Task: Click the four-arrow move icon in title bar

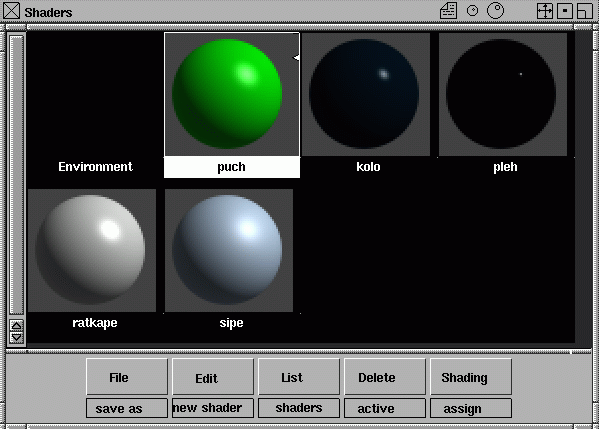Action: click(545, 11)
